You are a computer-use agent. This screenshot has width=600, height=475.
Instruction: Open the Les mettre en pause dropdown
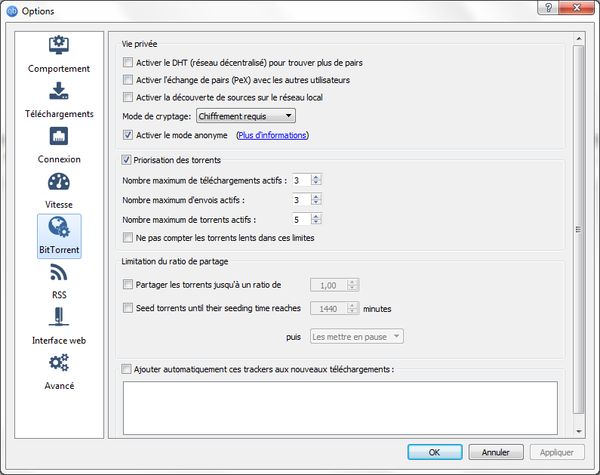357,336
